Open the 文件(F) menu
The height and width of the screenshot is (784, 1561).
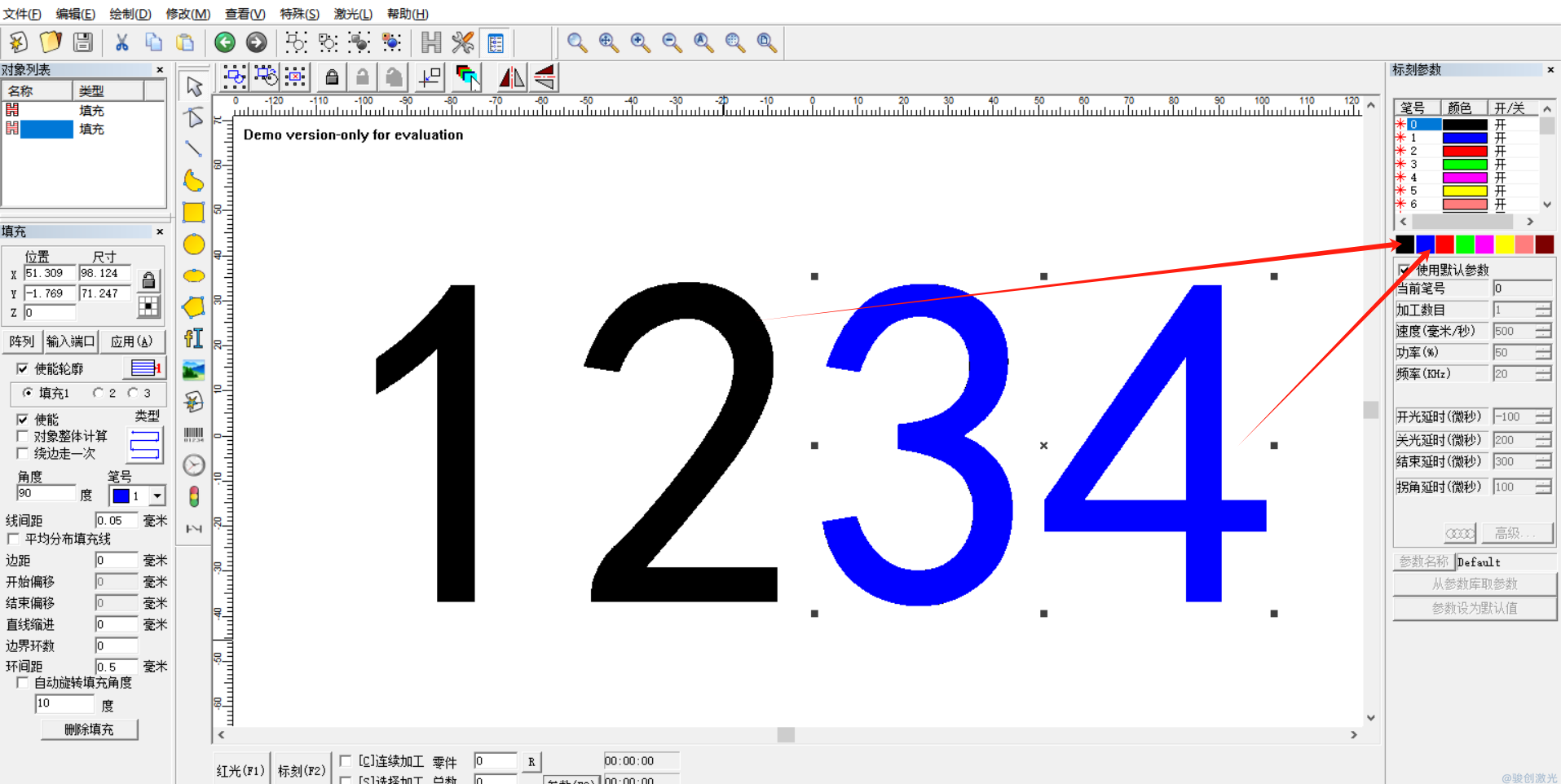pyautogui.click(x=22, y=14)
